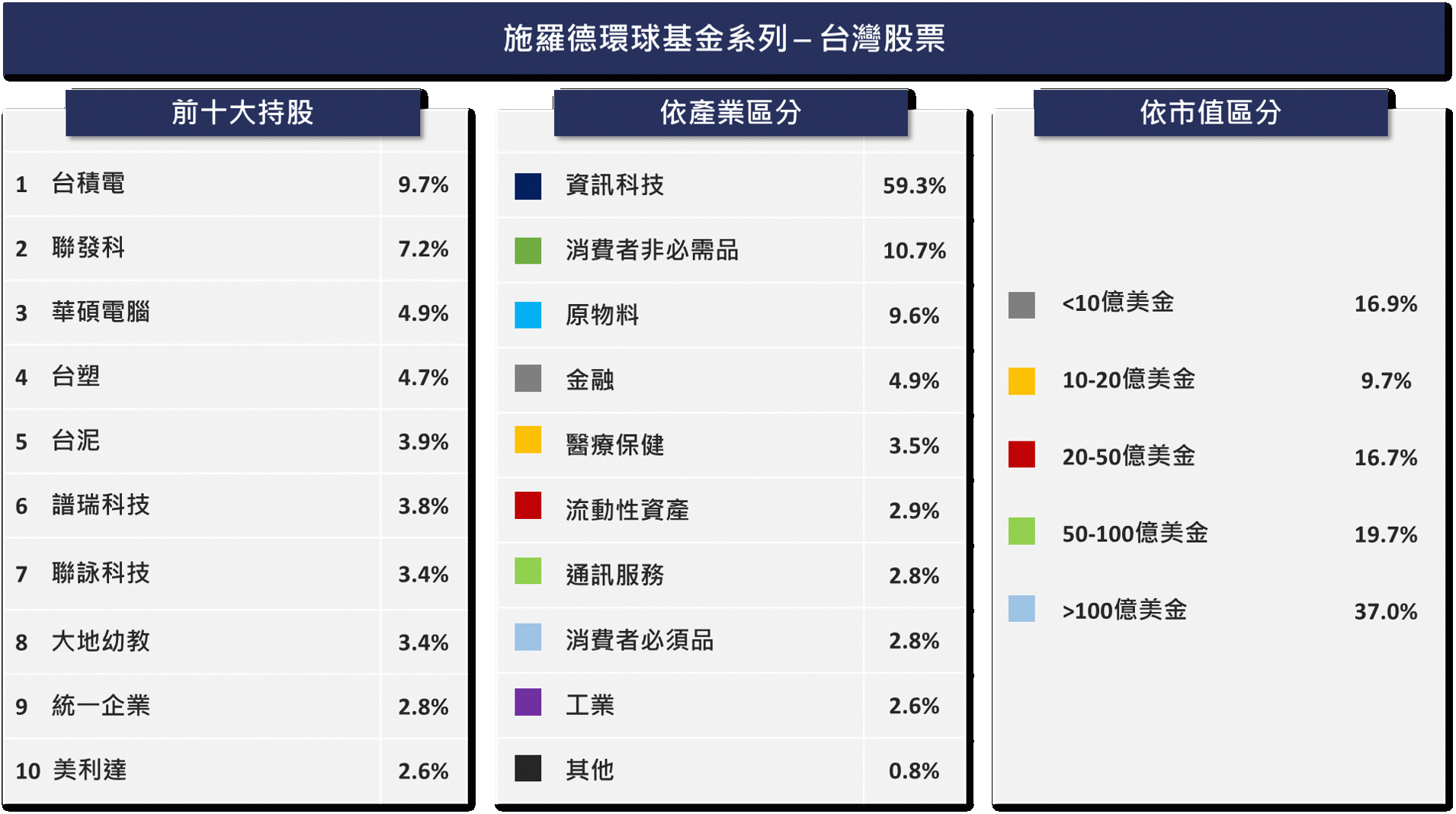Click the dark navy 資訊科技 color swatch

528,186
